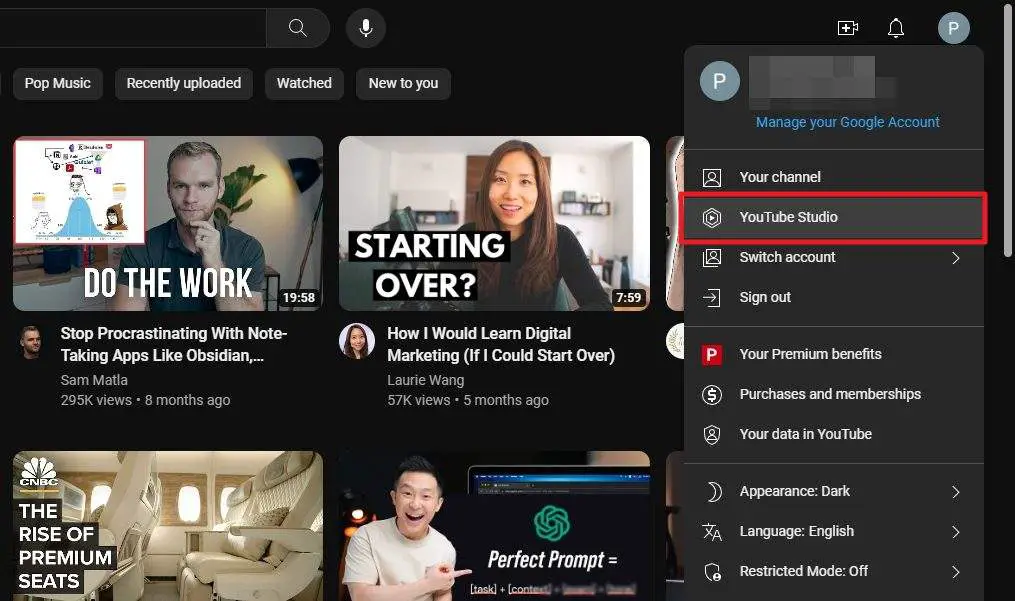Select the Watched filter chip
The height and width of the screenshot is (601, 1015).
tap(304, 84)
